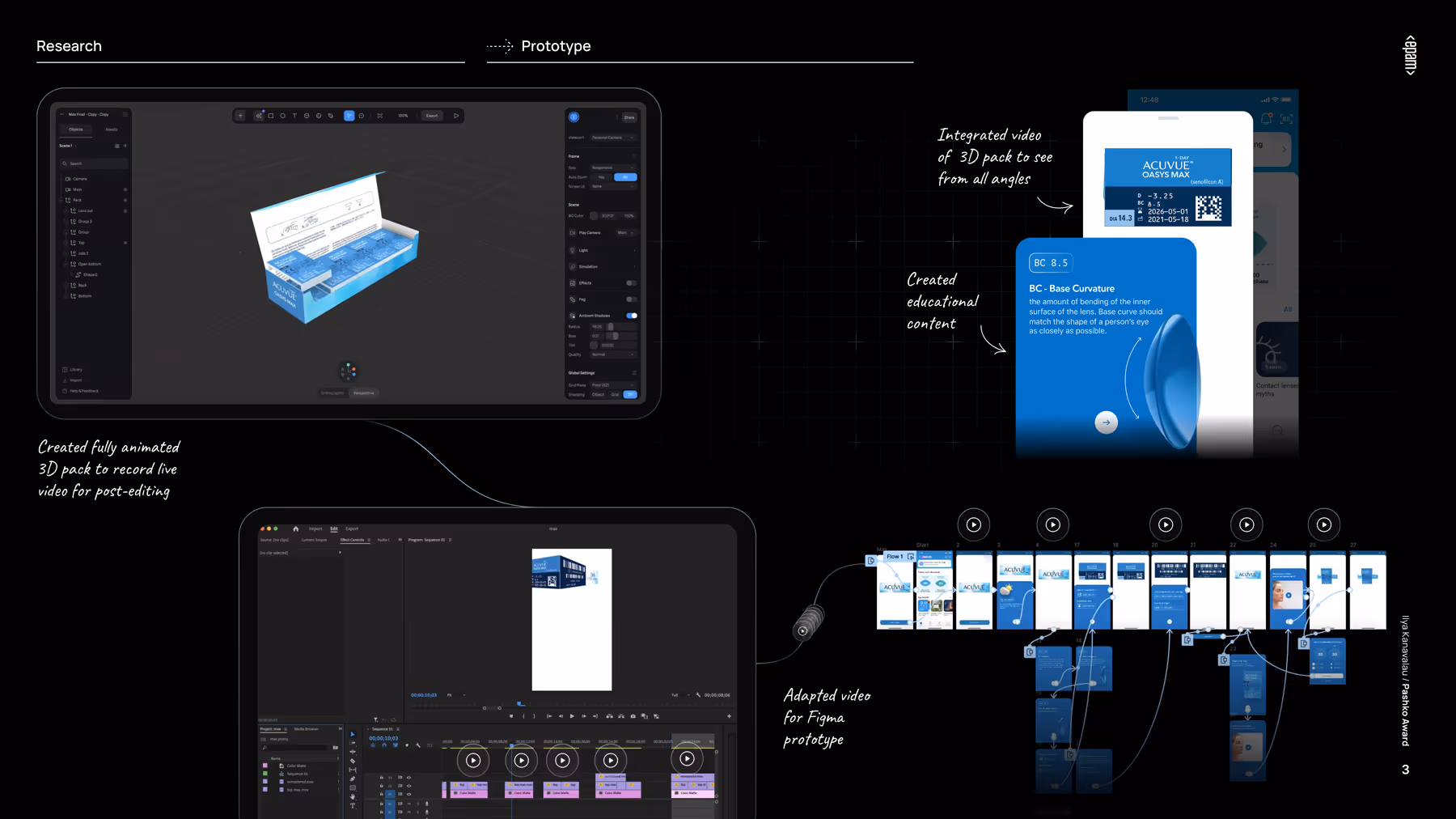Select the Hand tool in Premiere tools
The height and width of the screenshot is (819, 1456).
[353, 796]
